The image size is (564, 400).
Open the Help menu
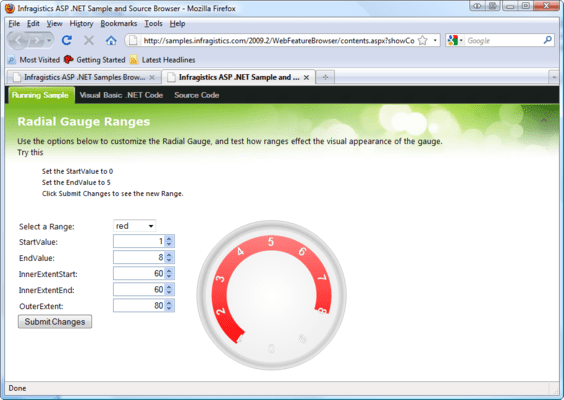click(177, 24)
